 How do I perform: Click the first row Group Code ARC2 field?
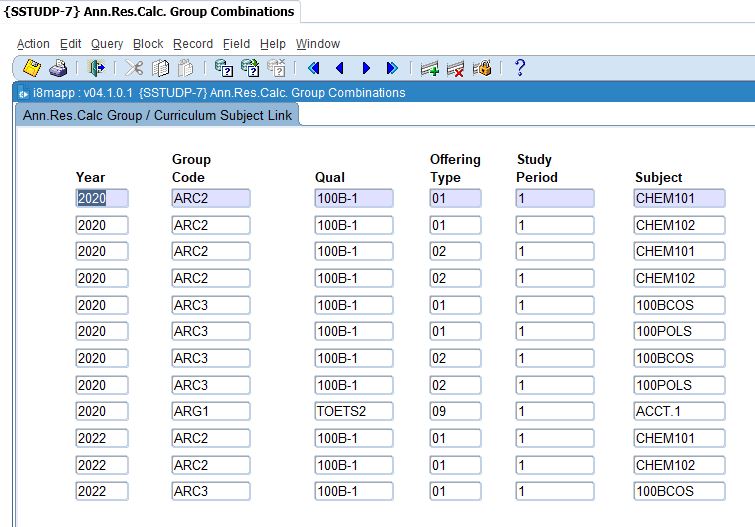210,198
